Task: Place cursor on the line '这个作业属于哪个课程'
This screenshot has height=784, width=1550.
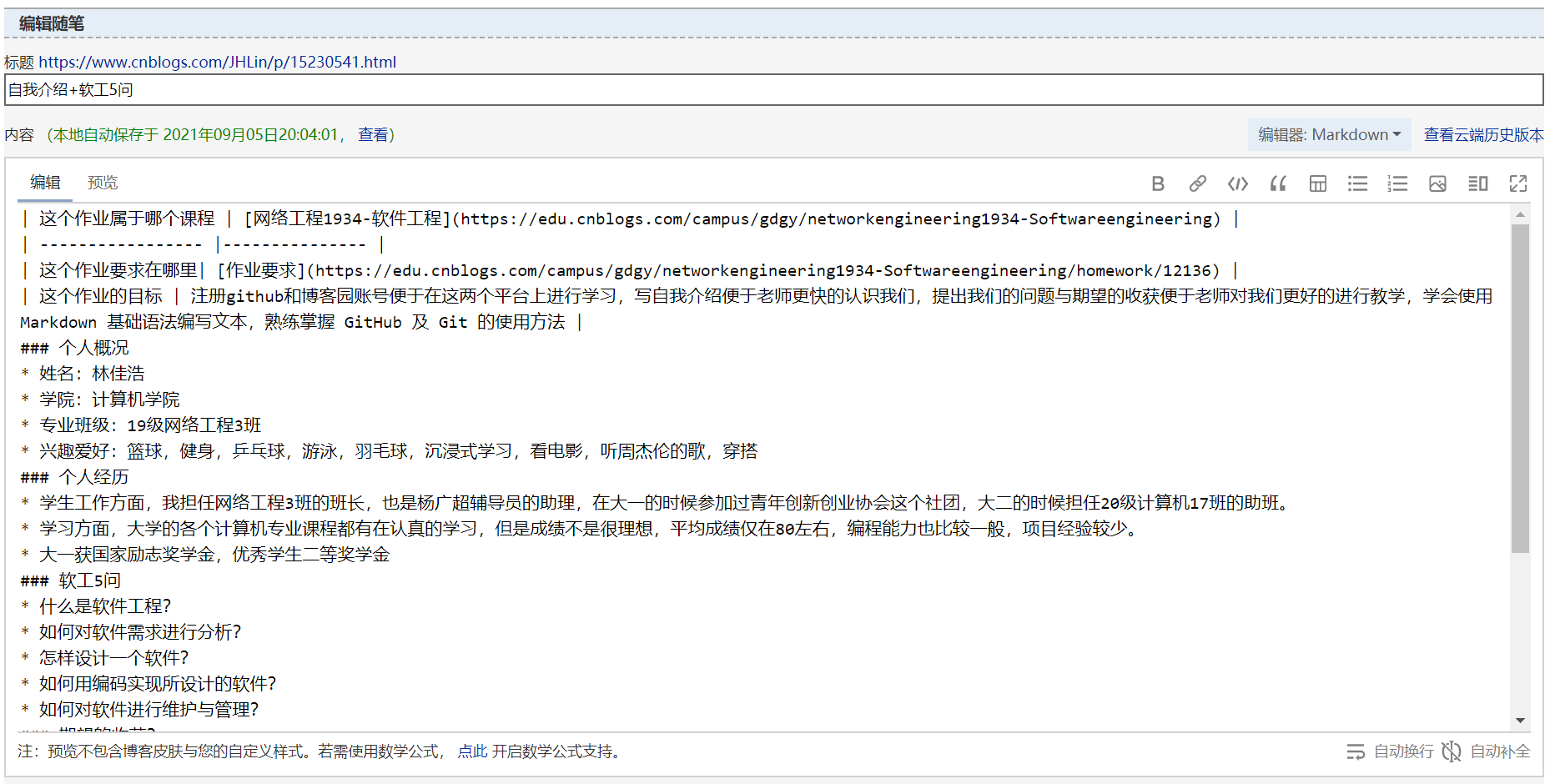Action: pos(631,219)
